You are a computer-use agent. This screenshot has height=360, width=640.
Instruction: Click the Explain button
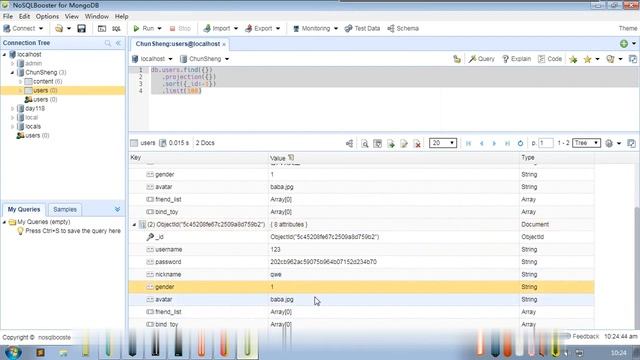pos(516,59)
